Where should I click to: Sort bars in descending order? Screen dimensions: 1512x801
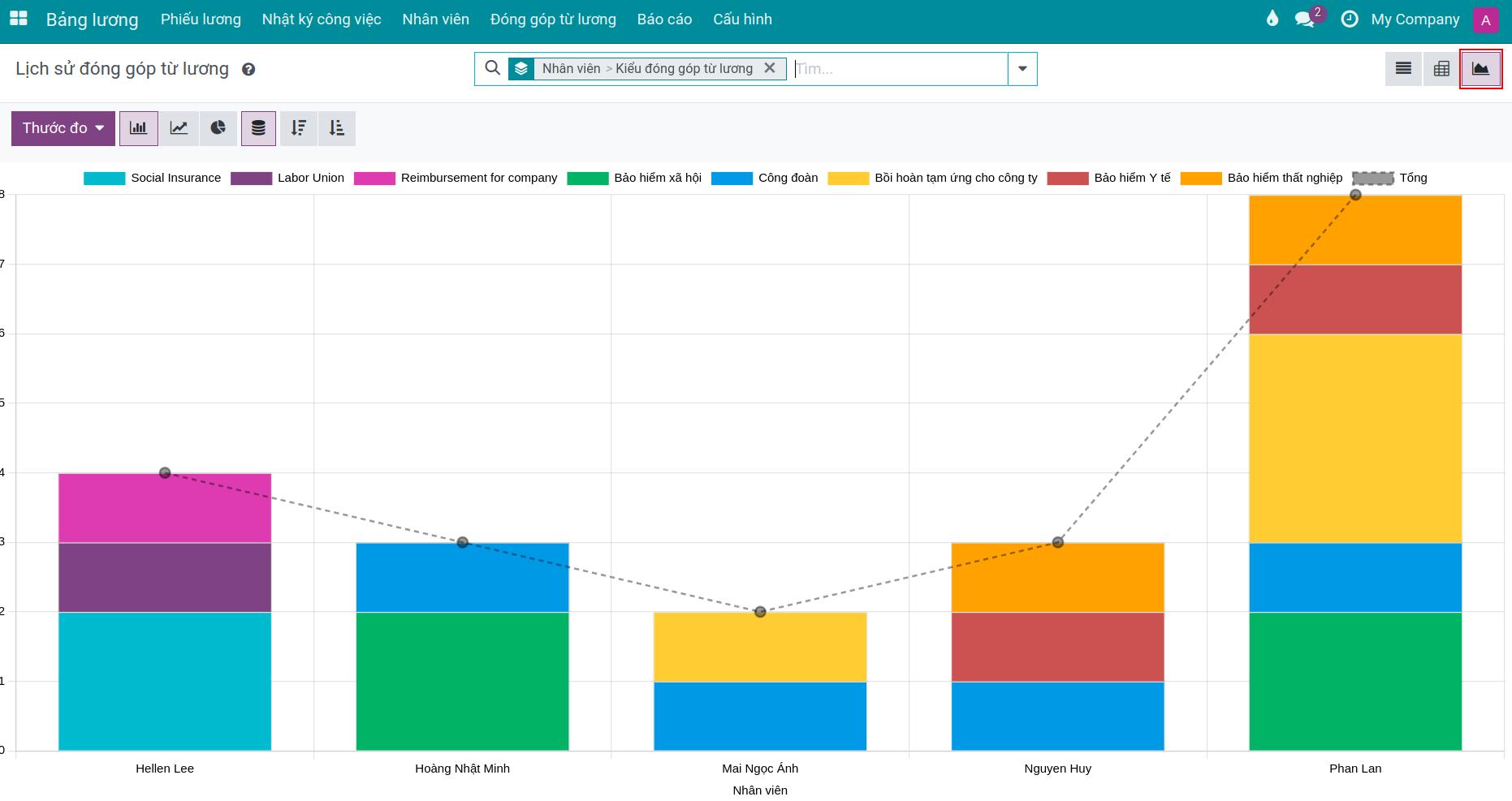(x=299, y=128)
